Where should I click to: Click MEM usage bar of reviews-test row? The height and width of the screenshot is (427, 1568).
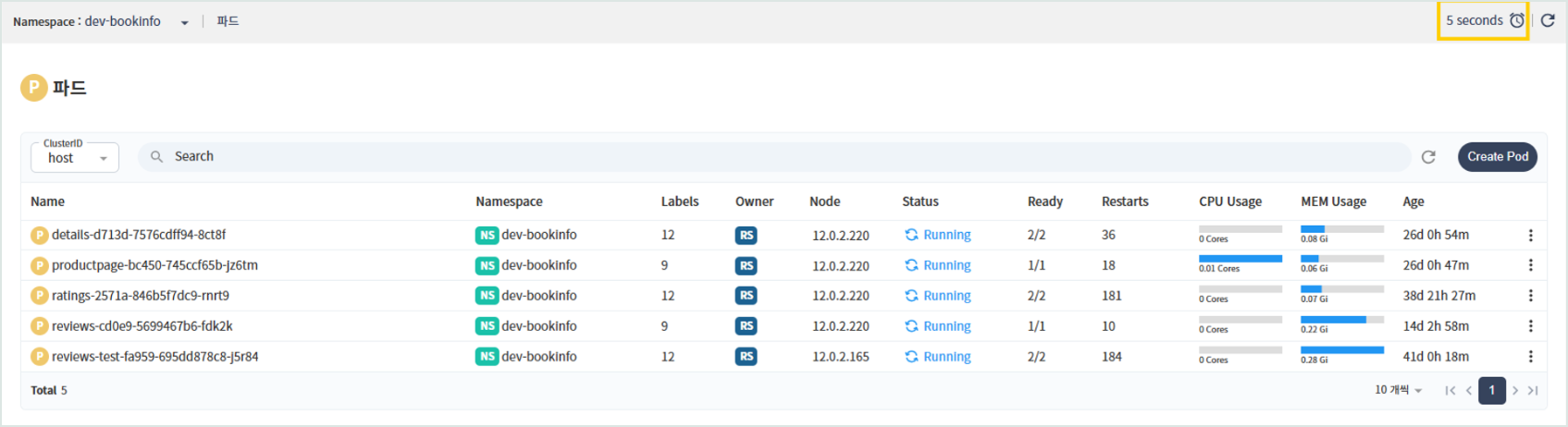tap(1342, 350)
